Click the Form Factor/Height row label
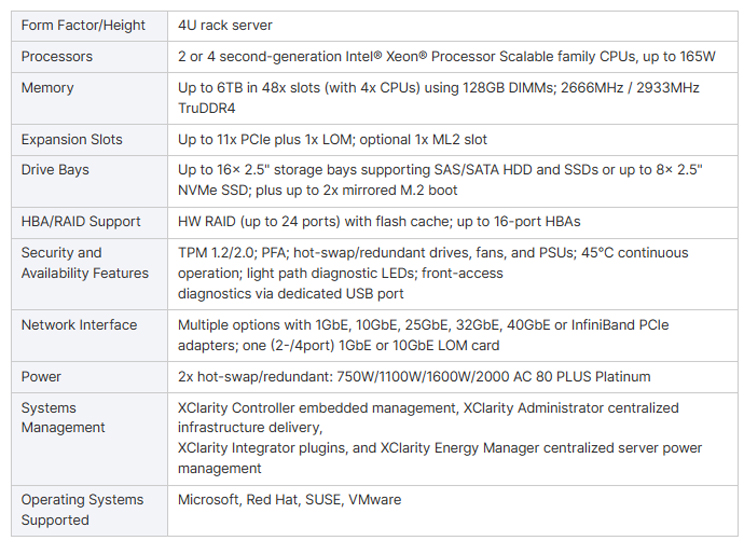The width and height of the screenshot is (750, 548). (x=83, y=25)
